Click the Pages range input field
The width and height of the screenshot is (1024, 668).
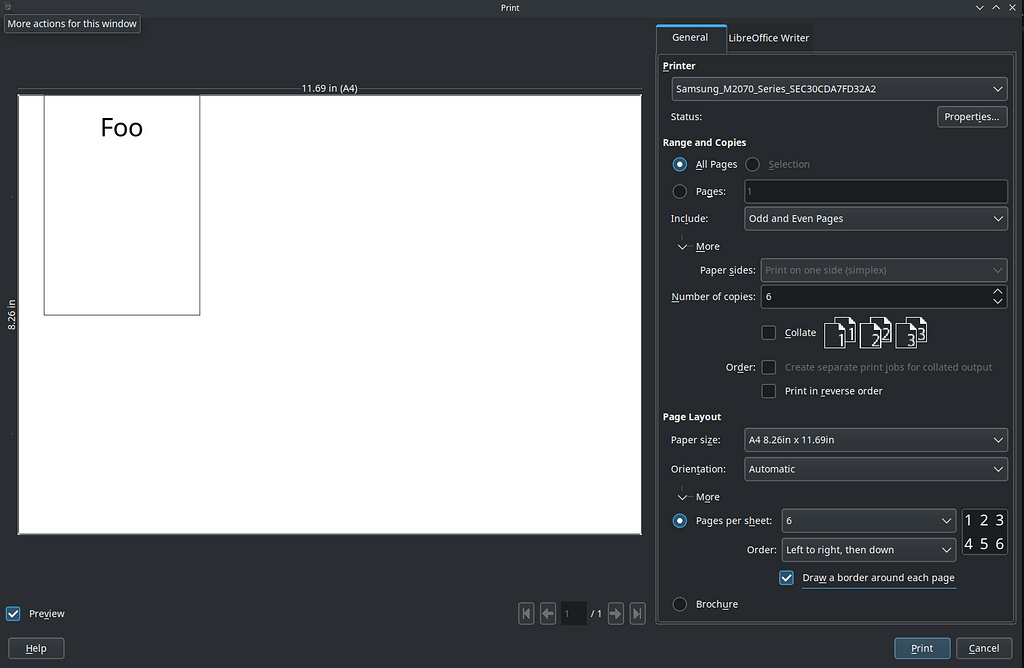(876, 191)
